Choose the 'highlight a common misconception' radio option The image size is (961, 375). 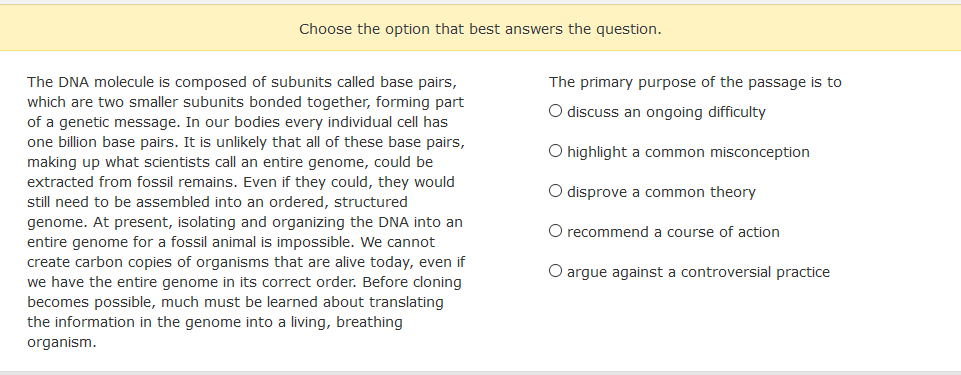pyautogui.click(x=555, y=151)
